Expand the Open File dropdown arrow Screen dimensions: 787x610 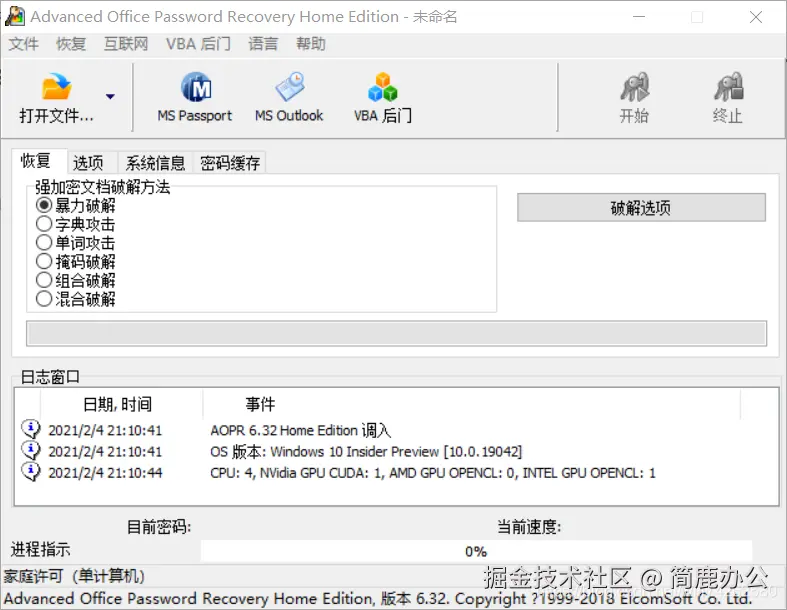[x=110, y=96]
